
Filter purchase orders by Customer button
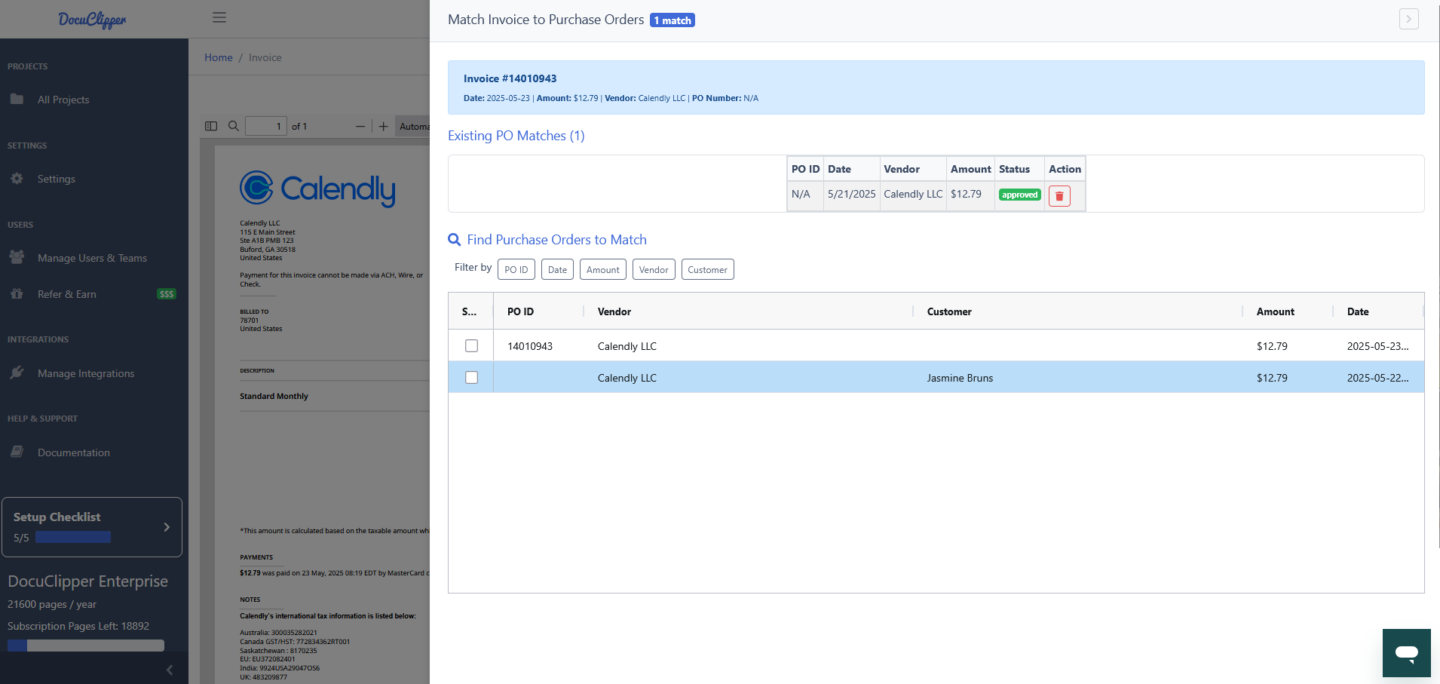tap(708, 269)
